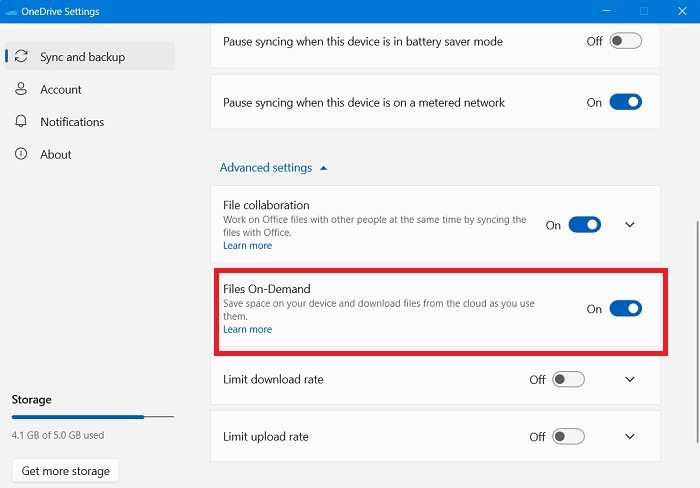Click the Get more storage button
The image size is (700, 488).
click(x=65, y=471)
